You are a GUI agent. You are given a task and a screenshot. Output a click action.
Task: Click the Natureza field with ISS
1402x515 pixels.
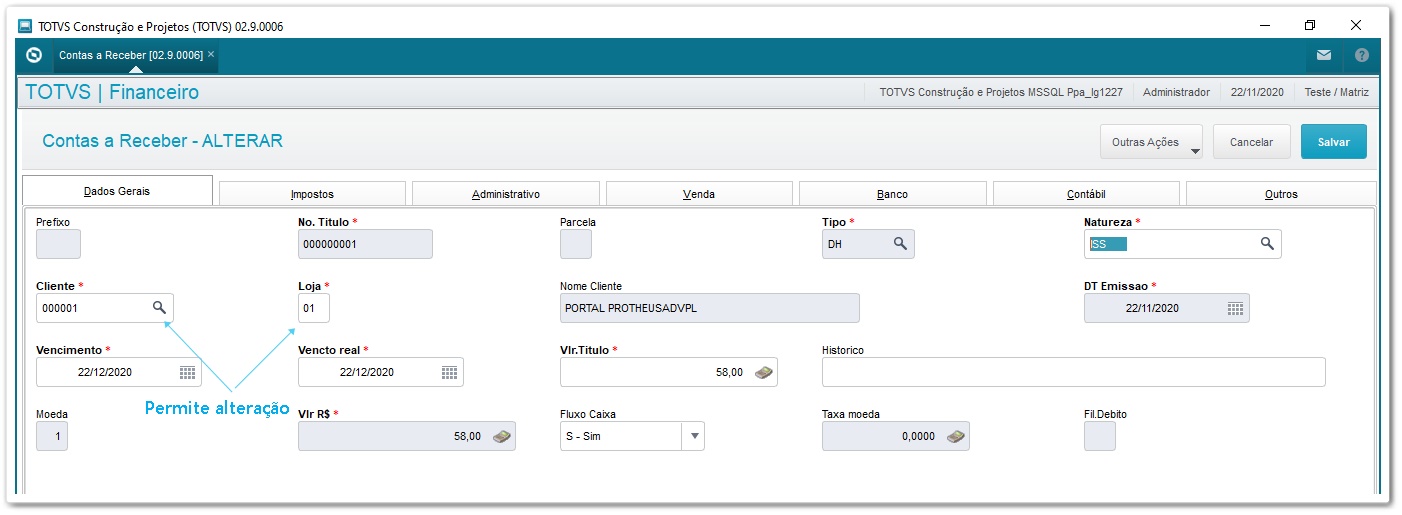(1182, 244)
